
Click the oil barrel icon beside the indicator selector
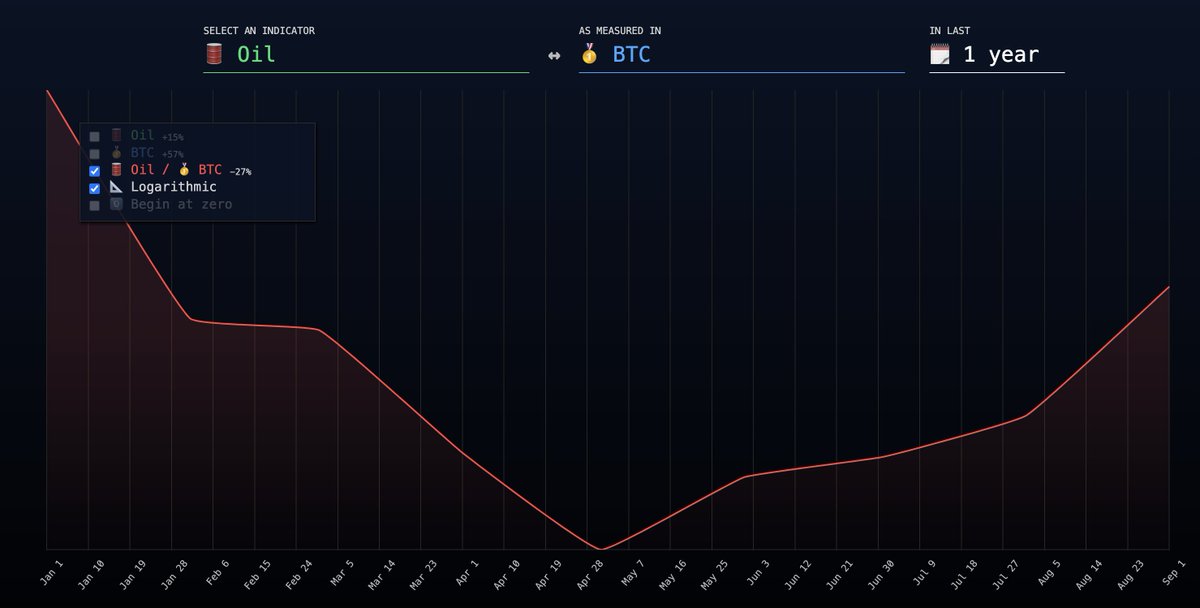[x=213, y=54]
